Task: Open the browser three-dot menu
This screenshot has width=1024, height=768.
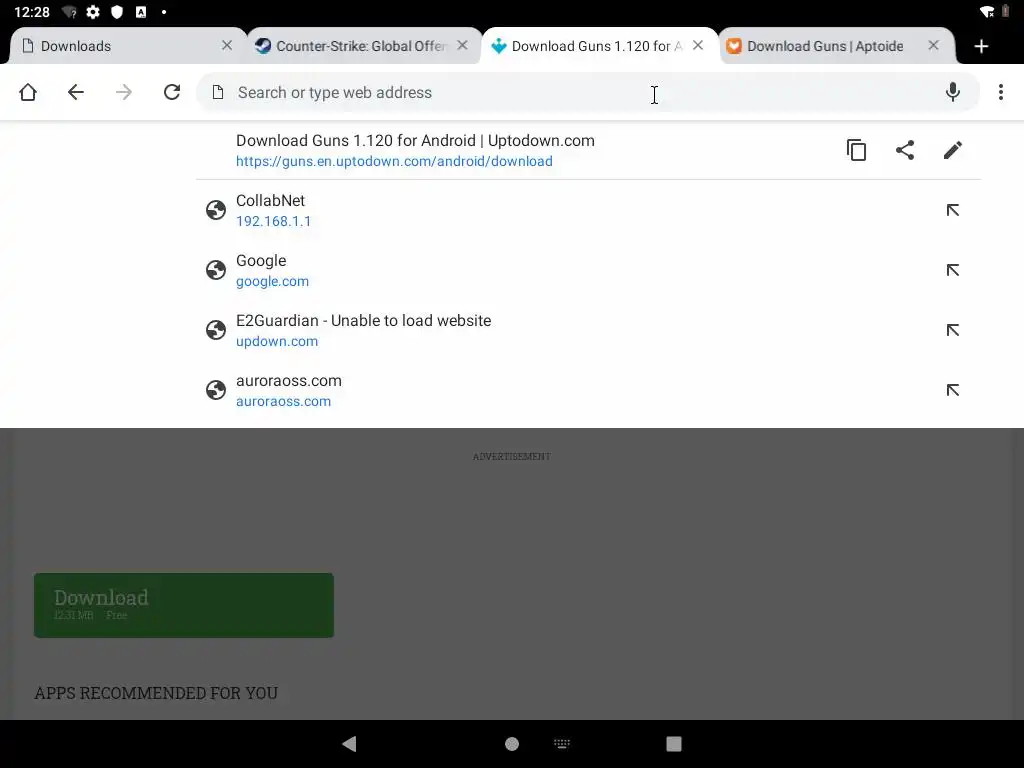Action: [1000, 92]
